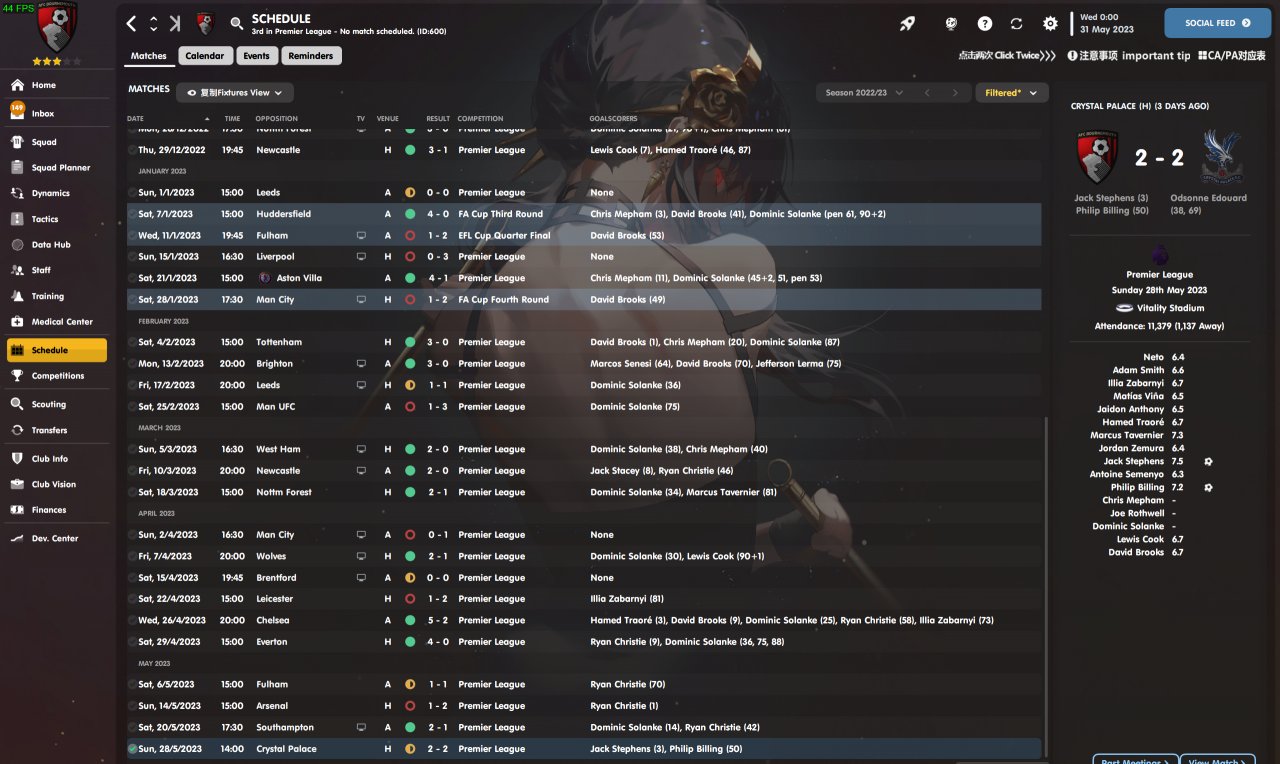Image resolution: width=1280 pixels, height=764 pixels.
Task: Tick the Arsenal 14/5/2023 row checkbox
Action: point(133,706)
